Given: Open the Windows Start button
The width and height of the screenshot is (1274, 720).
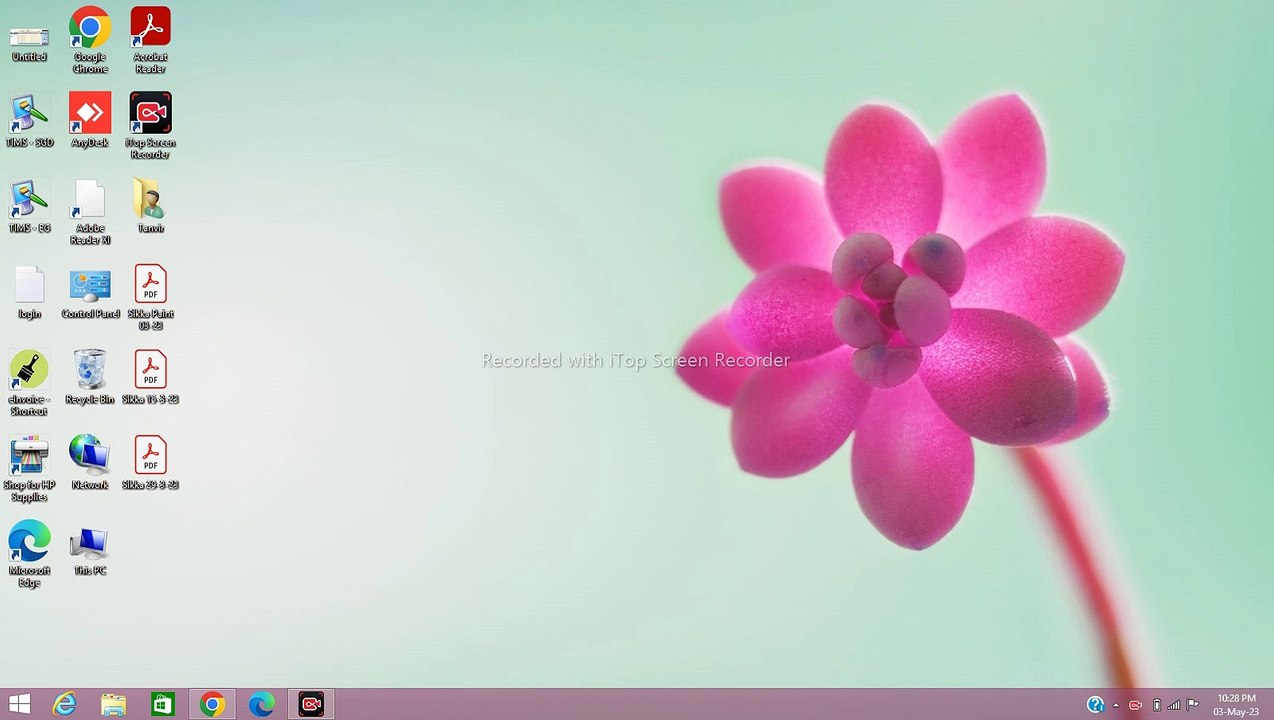Looking at the screenshot, I should point(19,704).
